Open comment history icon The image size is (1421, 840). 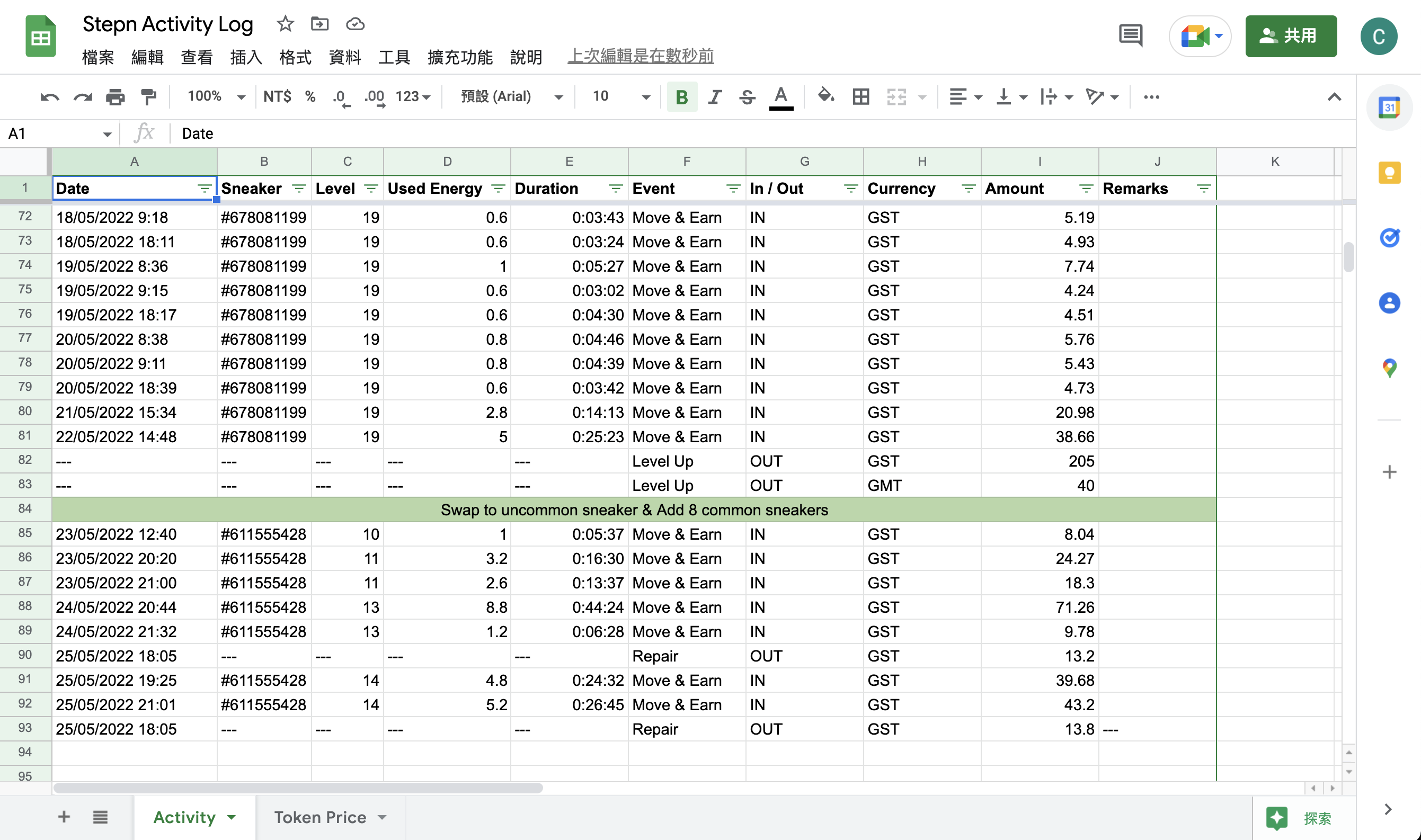point(1130,35)
